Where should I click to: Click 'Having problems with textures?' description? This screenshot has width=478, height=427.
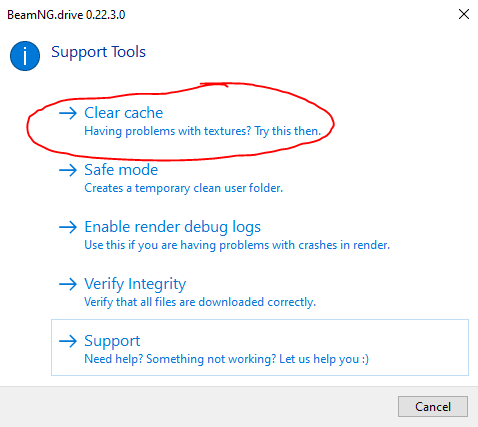(167, 131)
